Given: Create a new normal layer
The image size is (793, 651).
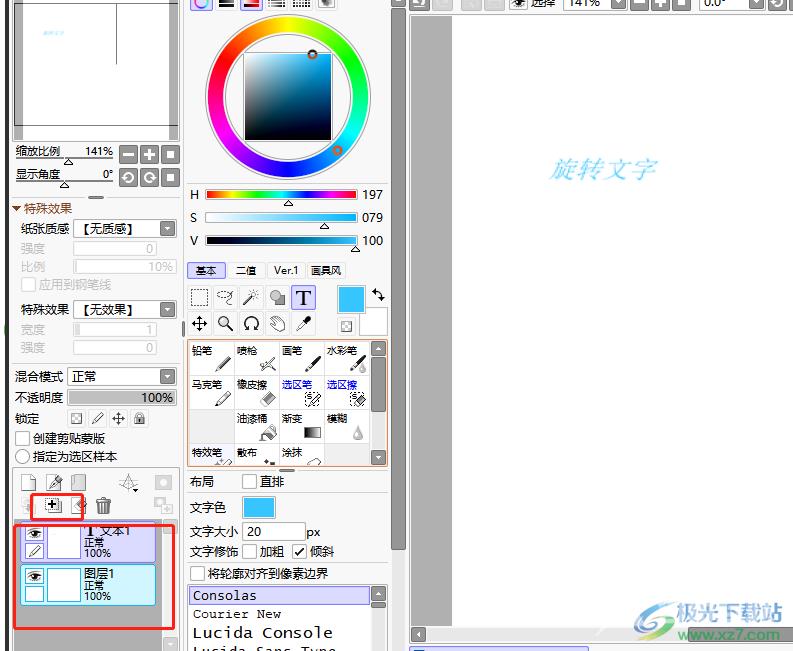Looking at the screenshot, I should point(29,483).
